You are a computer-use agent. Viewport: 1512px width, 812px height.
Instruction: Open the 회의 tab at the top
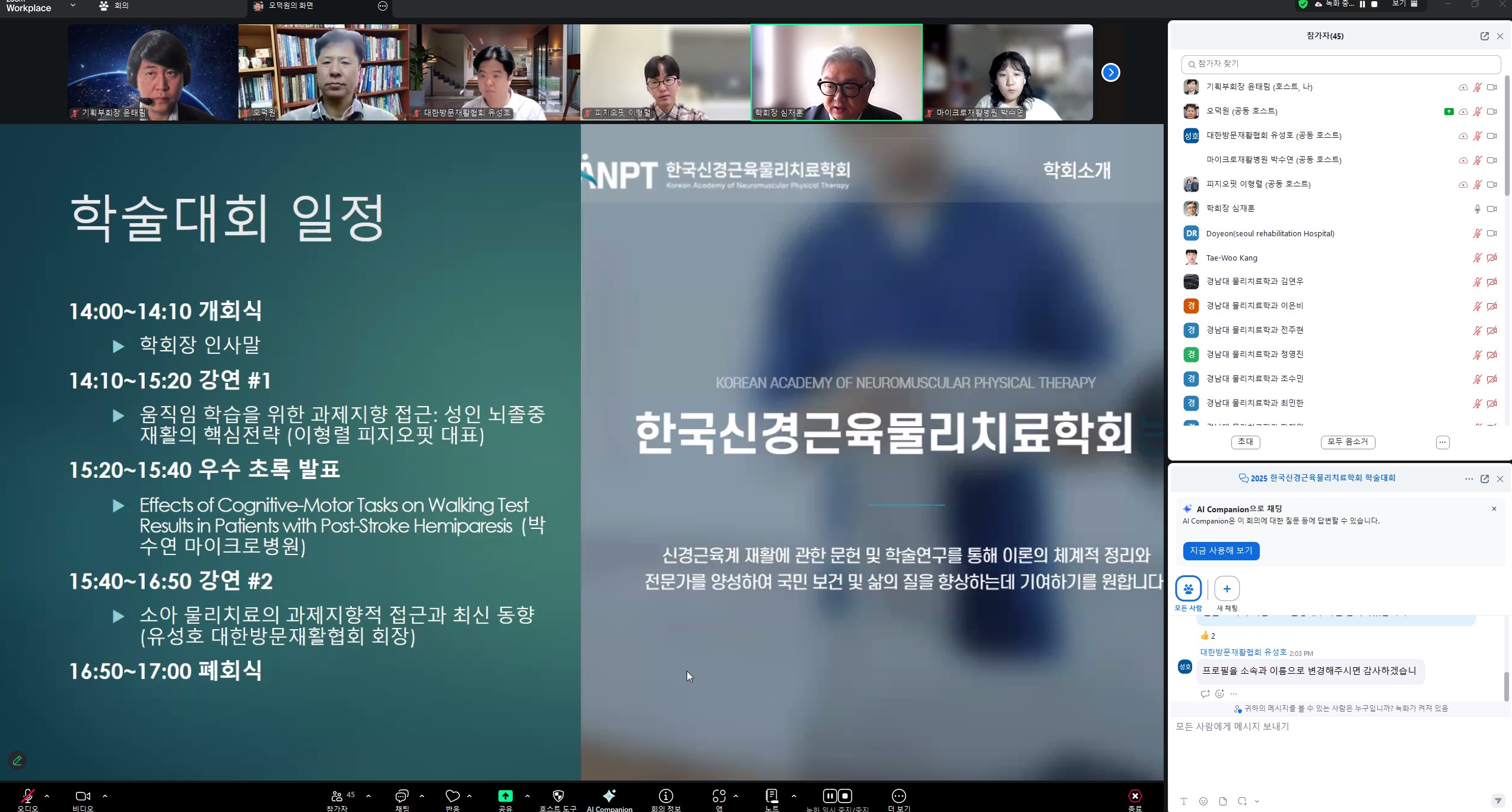point(115,5)
